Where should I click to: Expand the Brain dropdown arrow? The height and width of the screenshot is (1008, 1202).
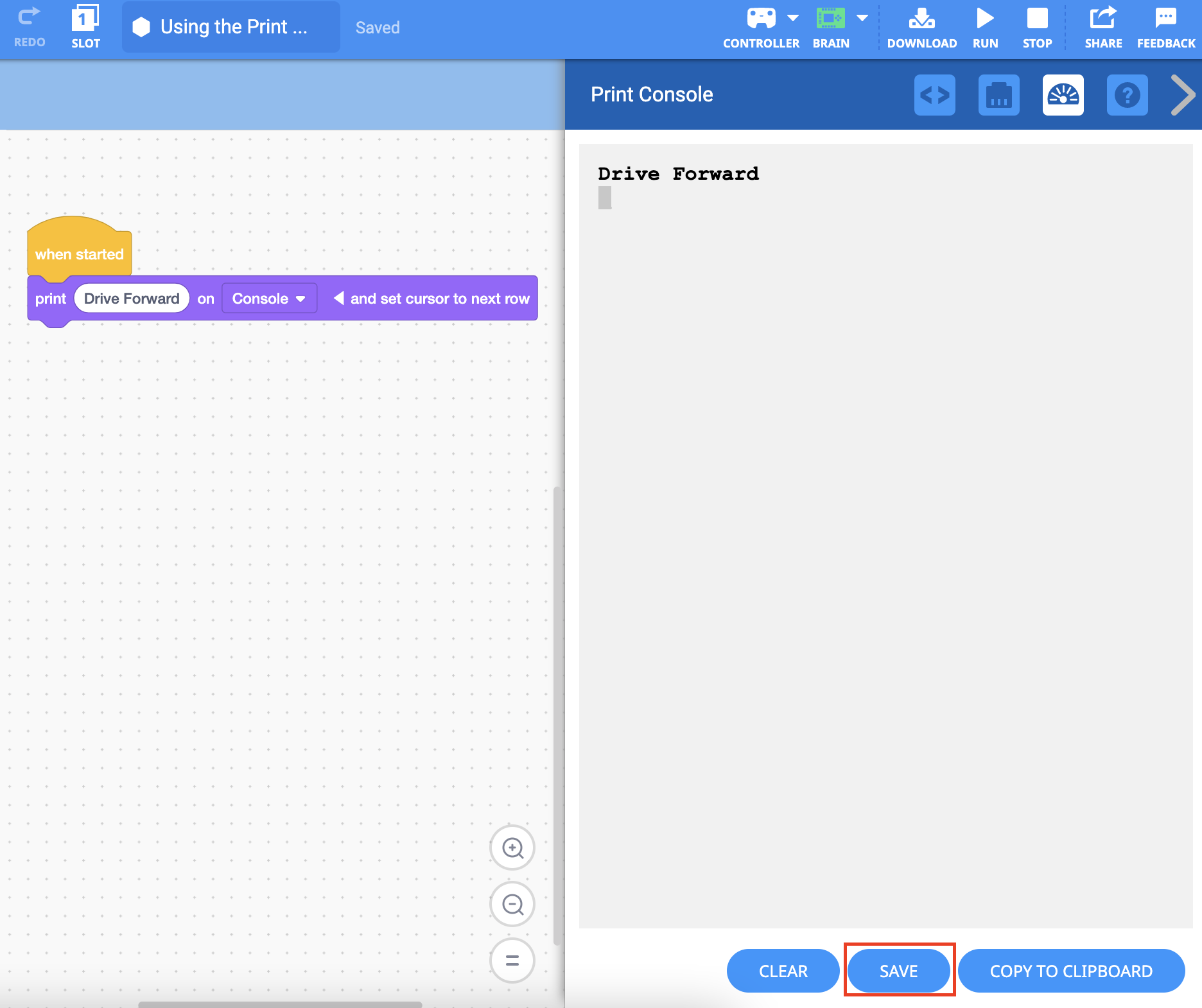tap(862, 18)
